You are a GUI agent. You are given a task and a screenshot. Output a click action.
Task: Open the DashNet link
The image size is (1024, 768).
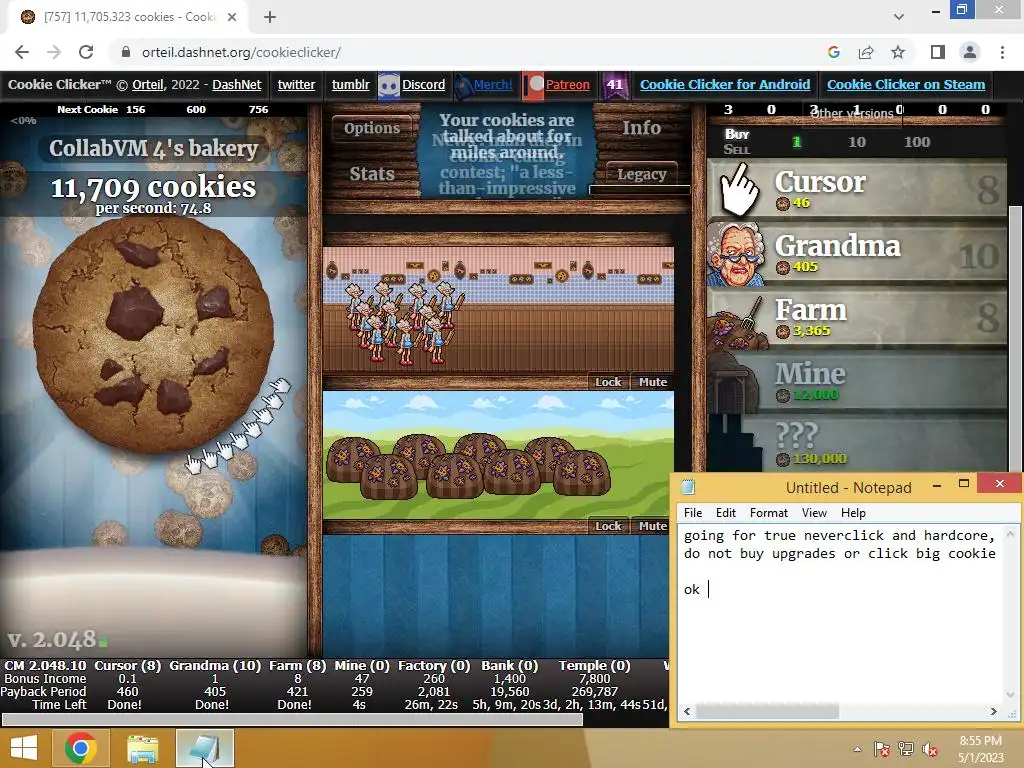(236, 85)
